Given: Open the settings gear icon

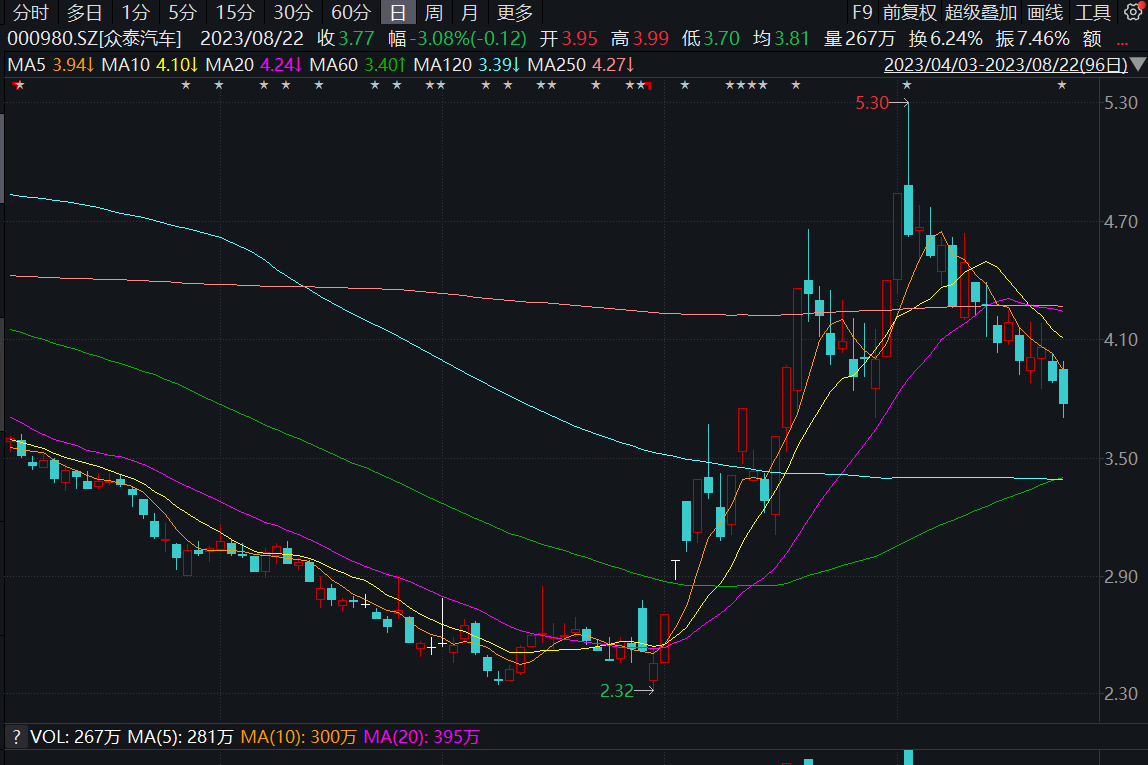Looking at the screenshot, I should [x=1132, y=12].
